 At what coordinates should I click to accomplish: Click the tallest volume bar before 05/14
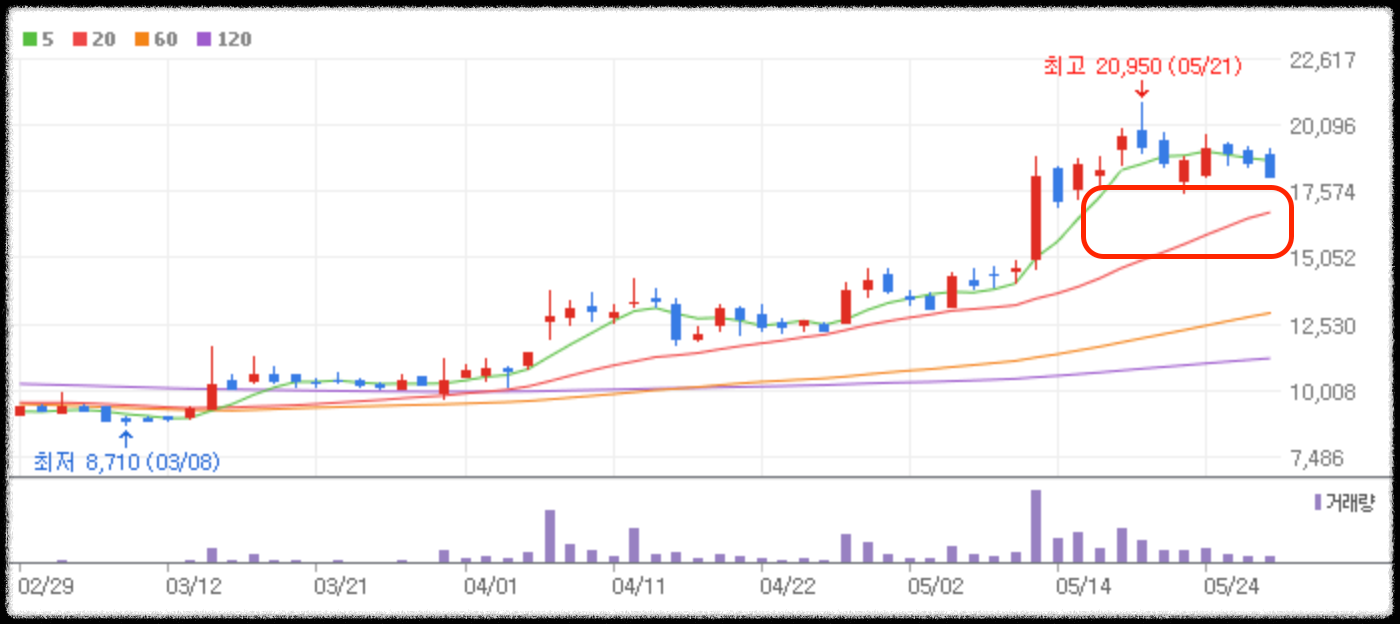(1036, 526)
